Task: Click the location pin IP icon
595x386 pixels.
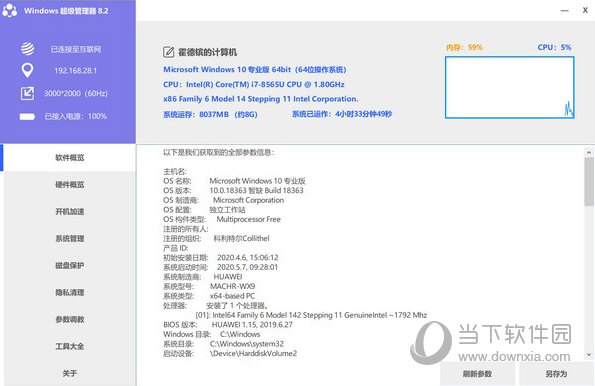Action: 27,71
